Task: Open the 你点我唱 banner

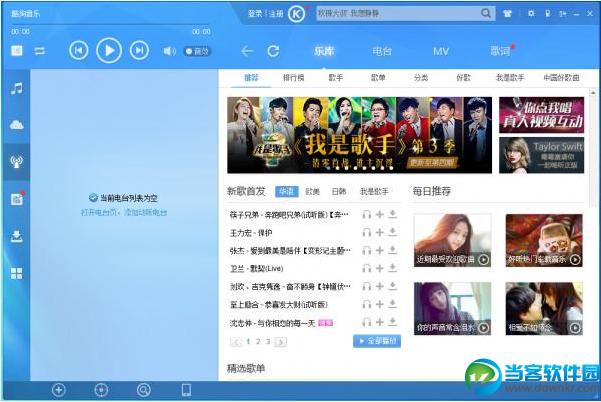Action: (542, 115)
